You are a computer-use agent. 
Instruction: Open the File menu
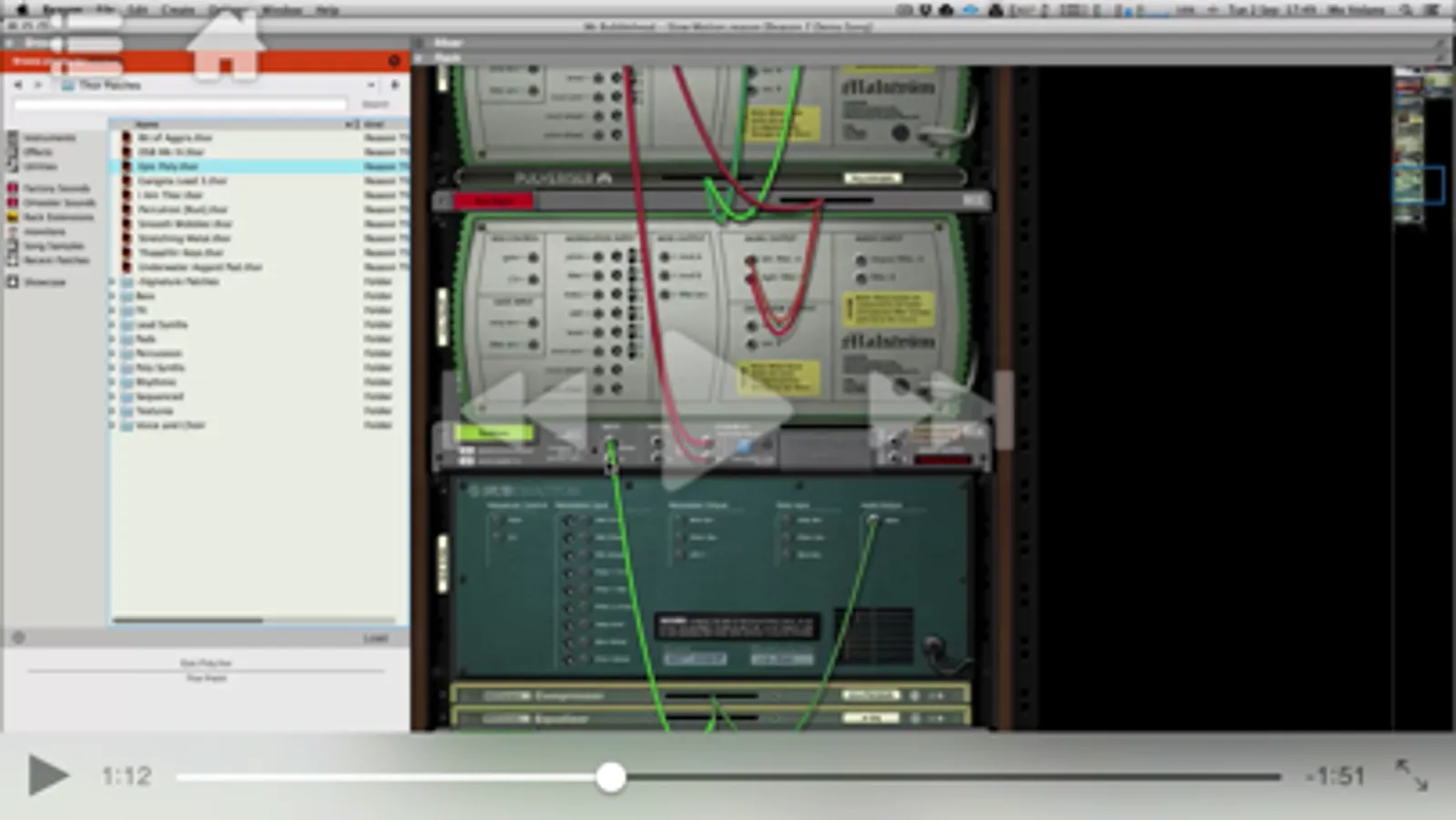[106, 10]
